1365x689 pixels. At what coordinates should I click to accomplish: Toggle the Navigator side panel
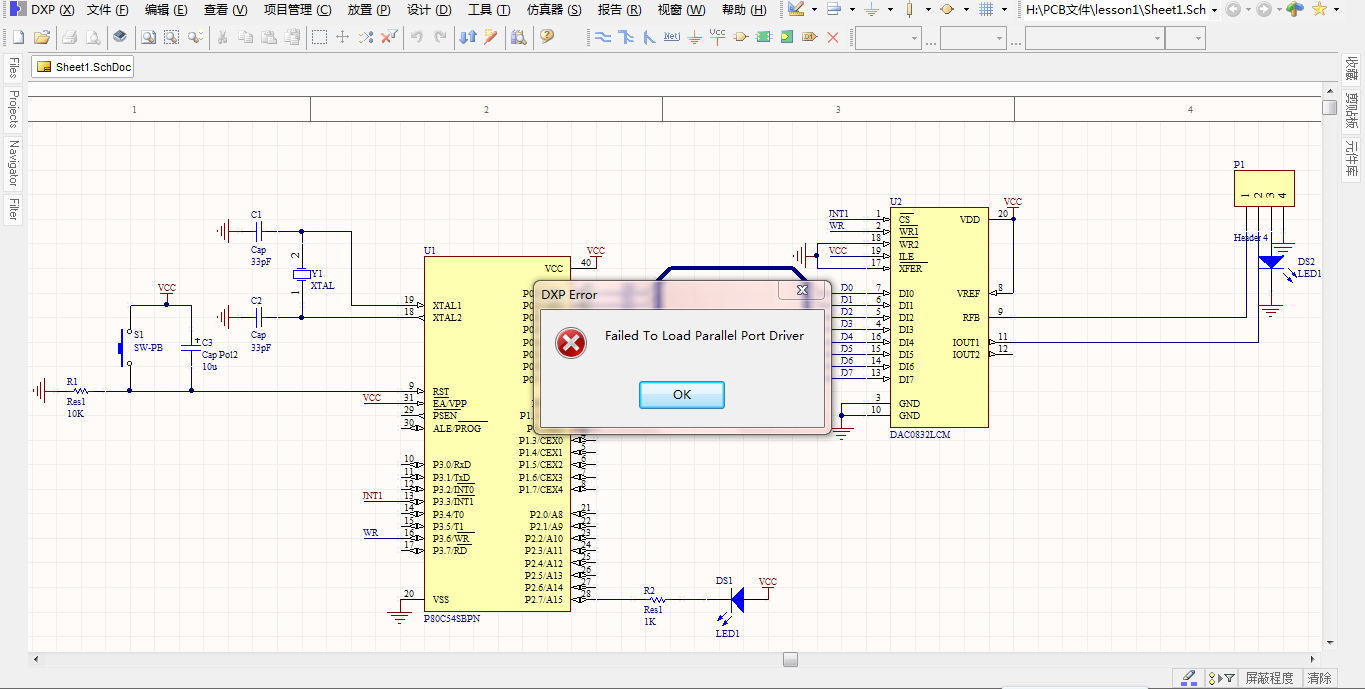(x=13, y=162)
